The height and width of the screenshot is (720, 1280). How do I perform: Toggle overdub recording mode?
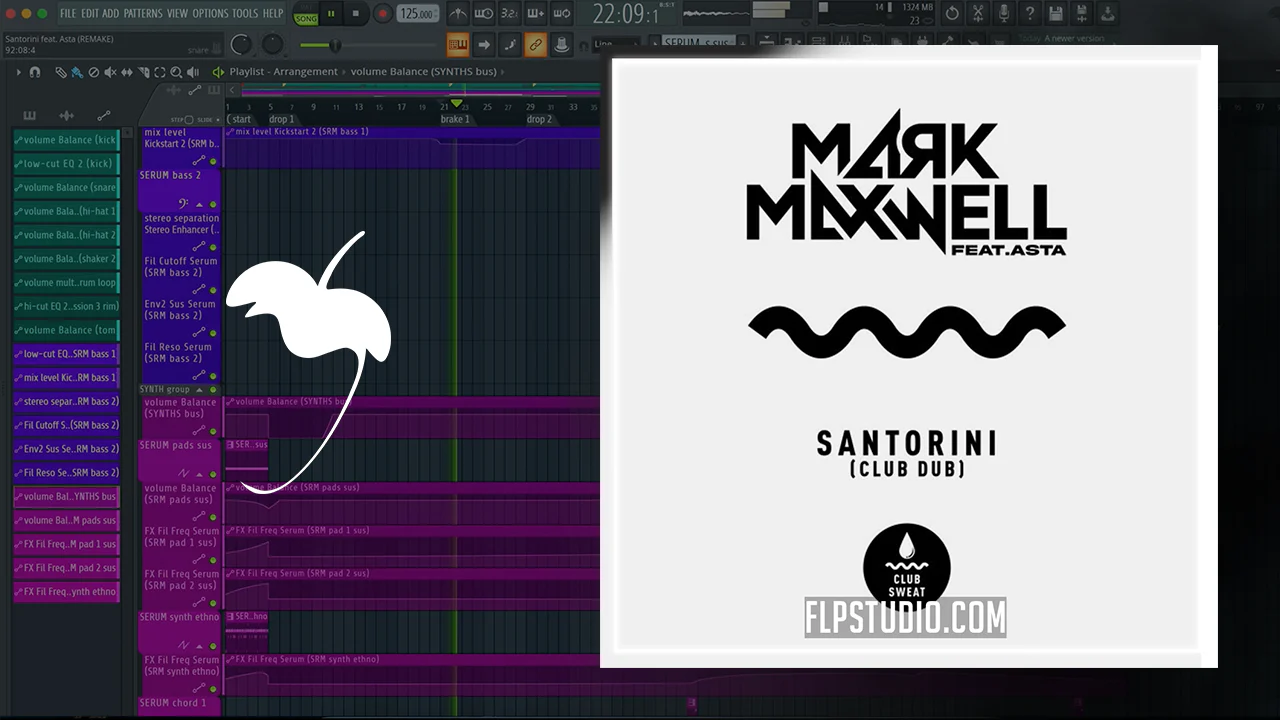tap(535, 14)
